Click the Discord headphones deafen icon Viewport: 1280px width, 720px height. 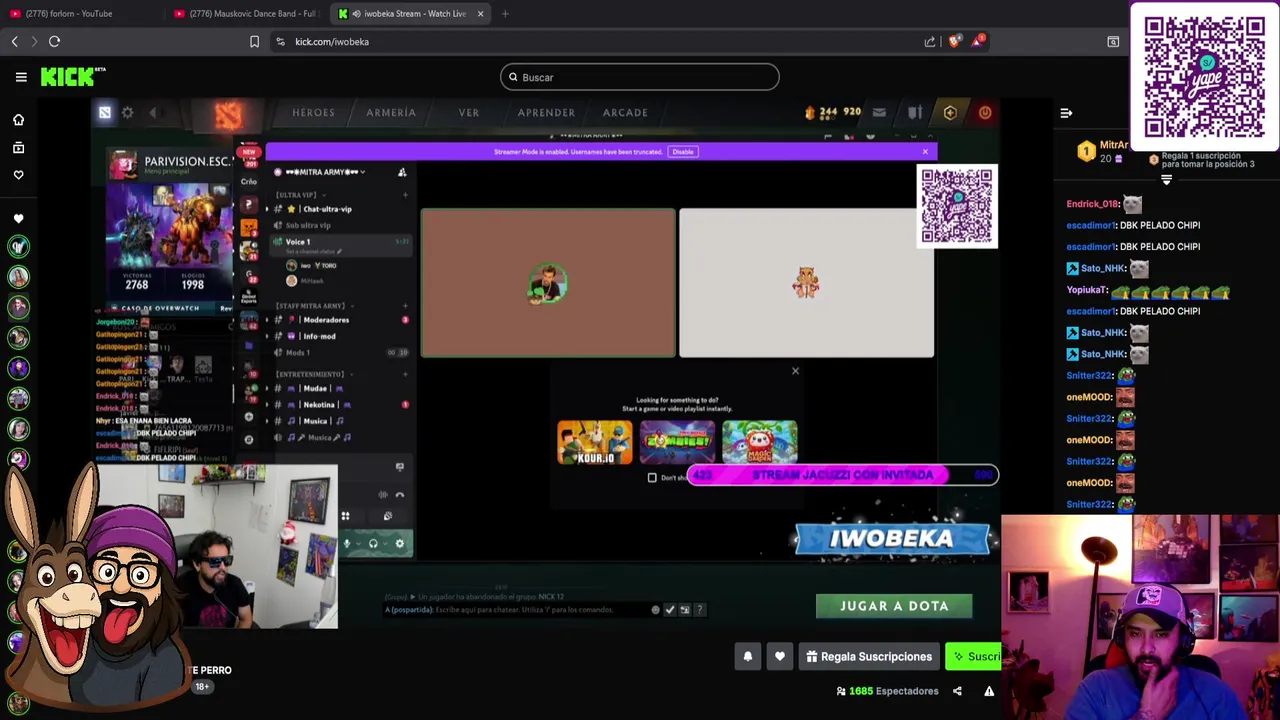(x=373, y=543)
